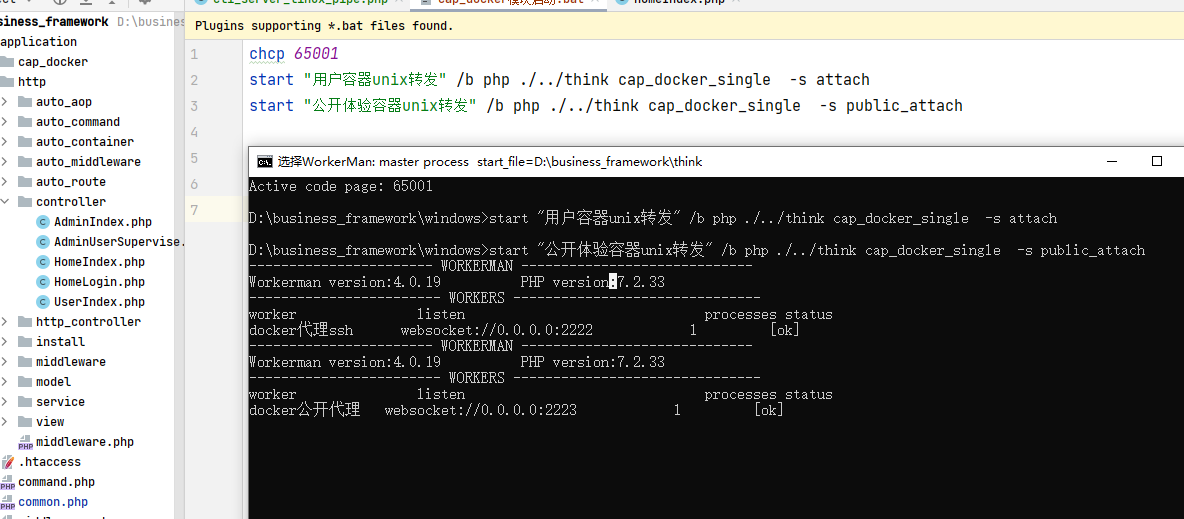
Task: Expand the http_controller folder chevron
Action: coord(5,322)
